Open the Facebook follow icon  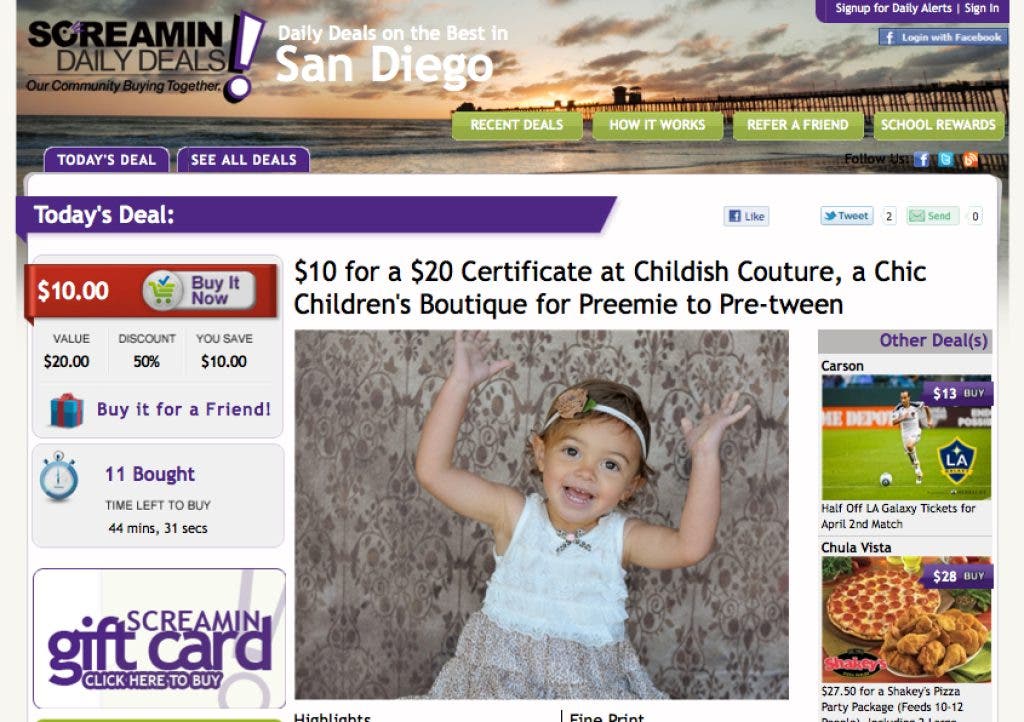[x=921, y=159]
